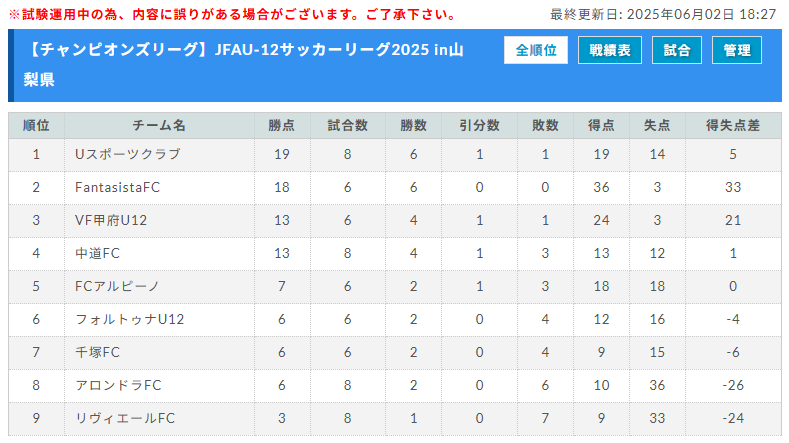Viewport: 789px width, 443px height.
Task: Click the 得点 column header
Action: [x=601, y=126]
